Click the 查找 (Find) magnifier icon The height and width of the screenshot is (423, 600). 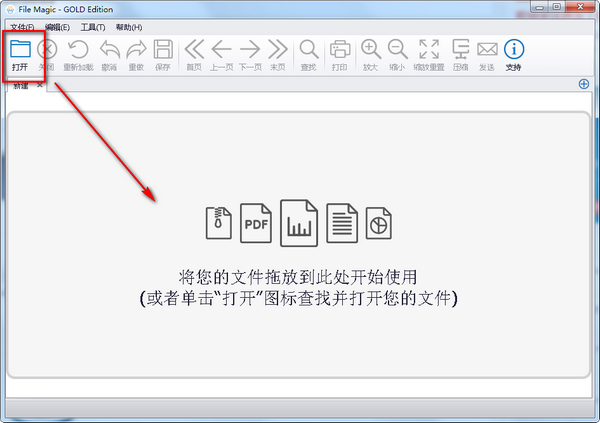[x=309, y=49]
